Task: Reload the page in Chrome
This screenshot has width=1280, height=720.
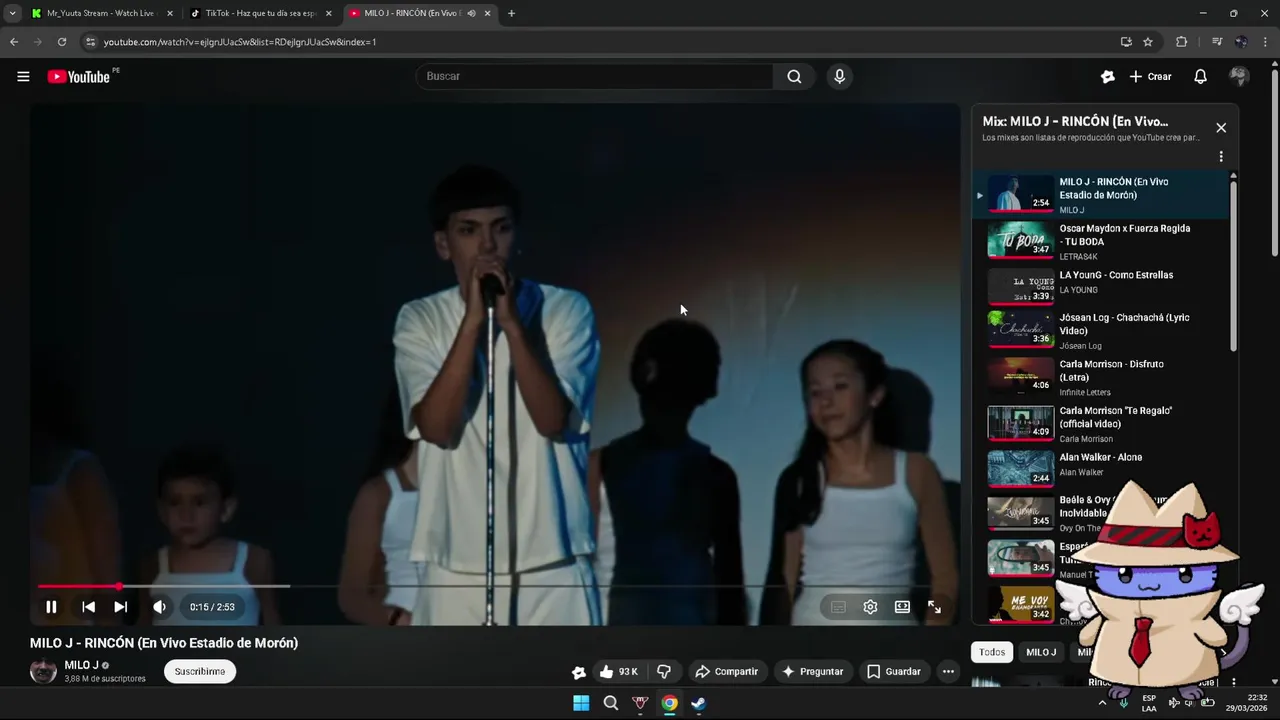Action: click(x=62, y=42)
